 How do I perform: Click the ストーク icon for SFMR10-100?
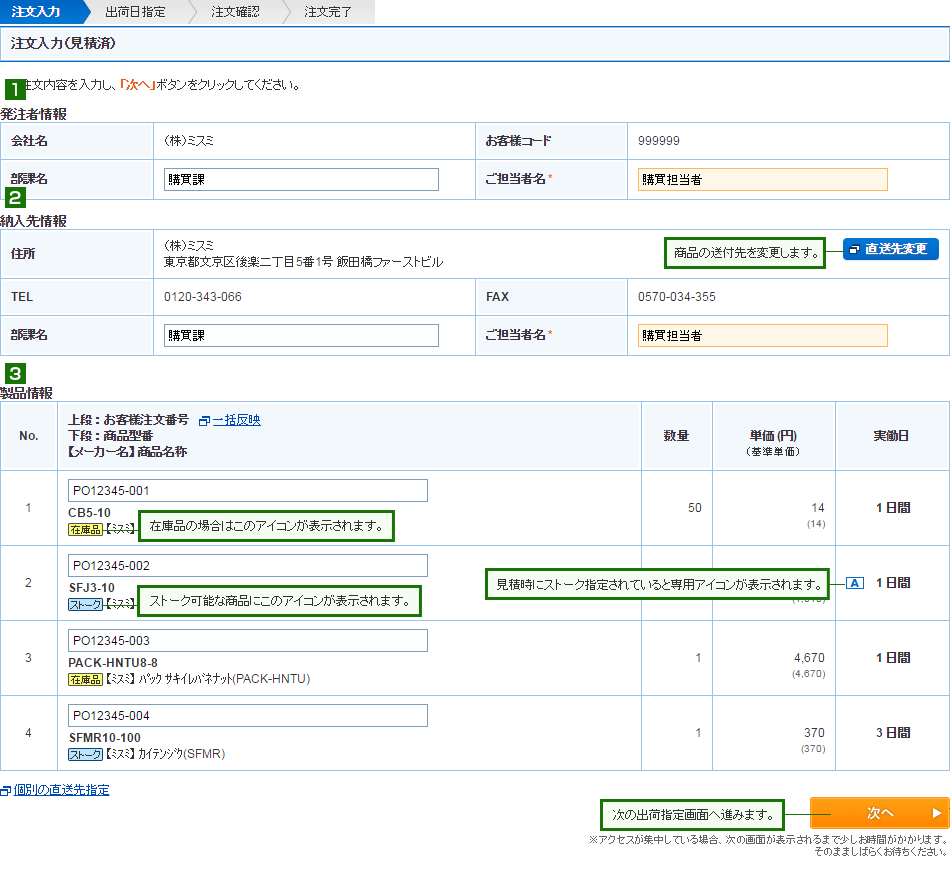(x=86, y=754)
